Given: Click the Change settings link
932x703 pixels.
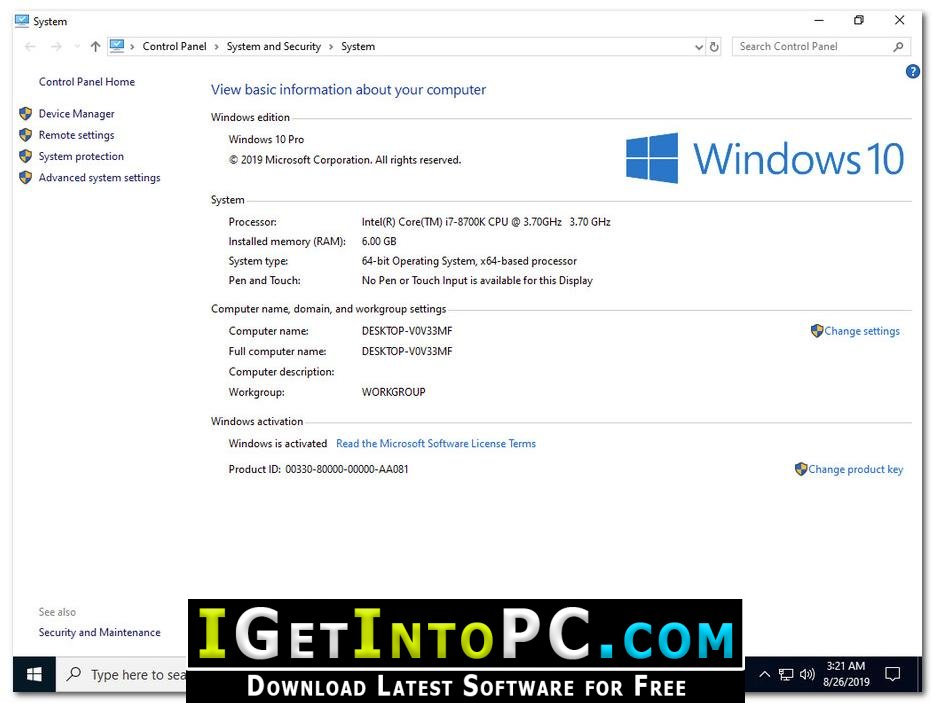Looking at the screenshot, I should 862,331.
